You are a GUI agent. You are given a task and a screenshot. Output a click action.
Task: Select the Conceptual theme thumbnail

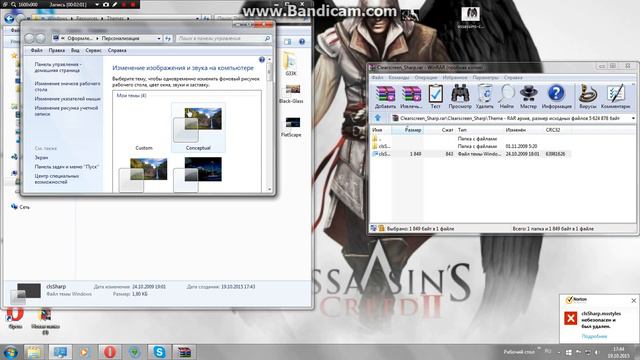(198, 127)
